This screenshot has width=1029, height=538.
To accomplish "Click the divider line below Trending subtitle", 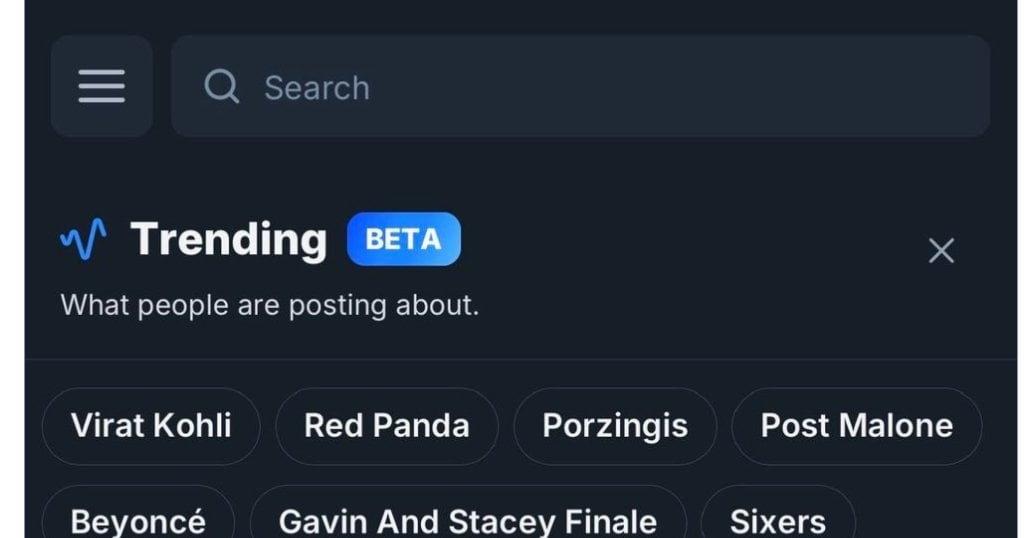I will coord(520,360).
